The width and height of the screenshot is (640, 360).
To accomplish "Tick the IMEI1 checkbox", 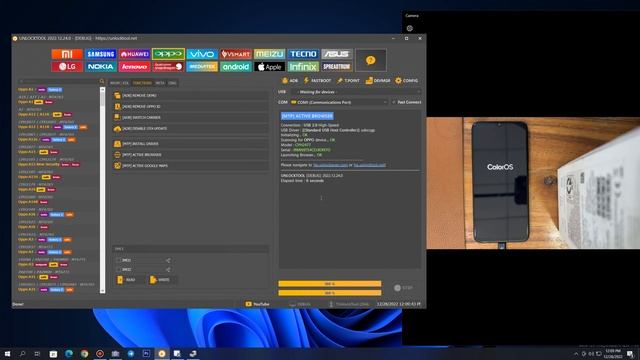I will click(118, 260).
